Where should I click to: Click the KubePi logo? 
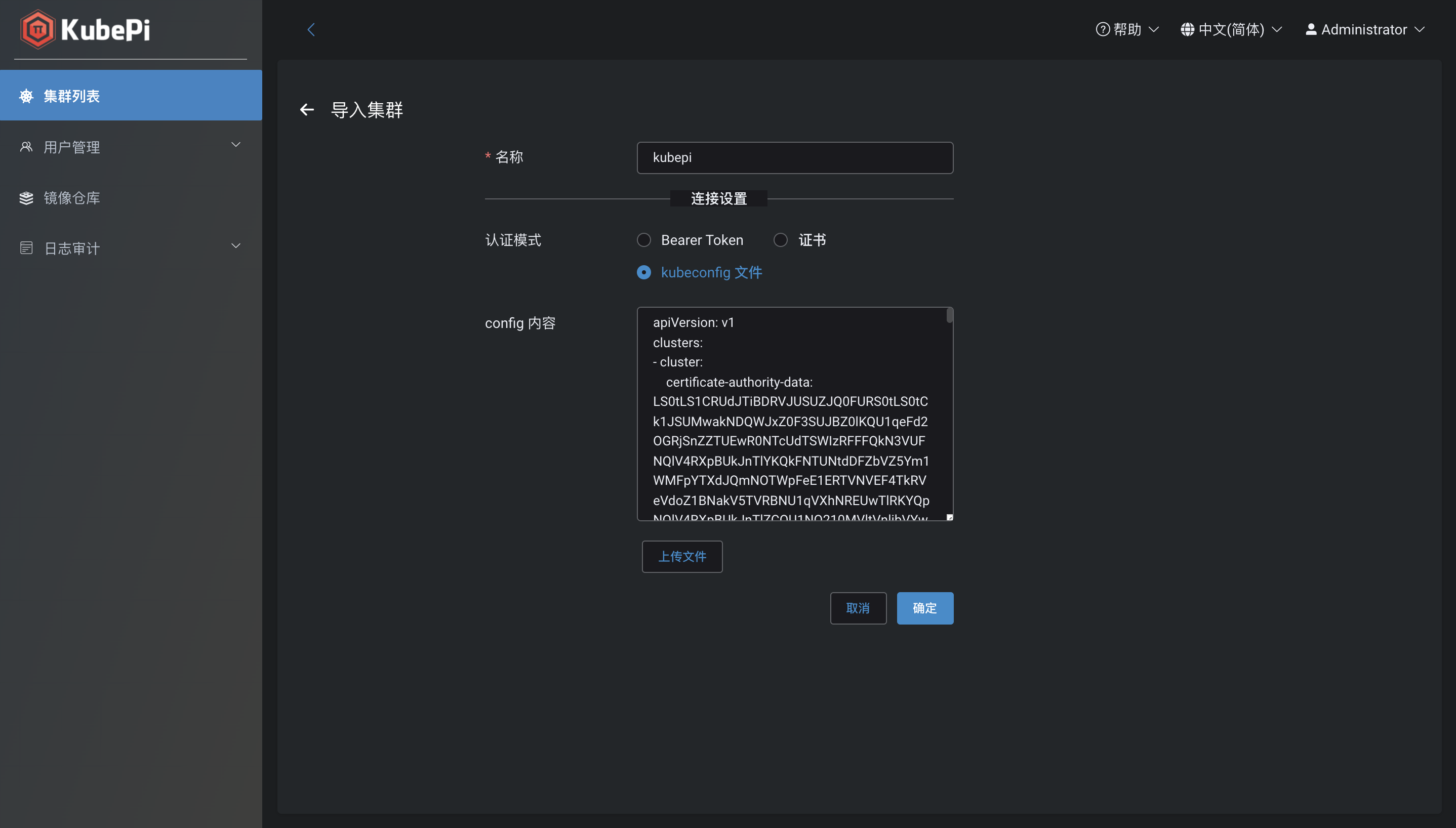[x=86, y=28]
